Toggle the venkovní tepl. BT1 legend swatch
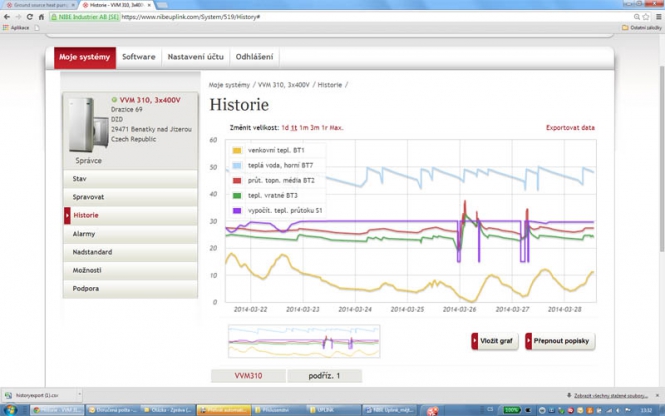665x416 pixels. pos(237,151)
